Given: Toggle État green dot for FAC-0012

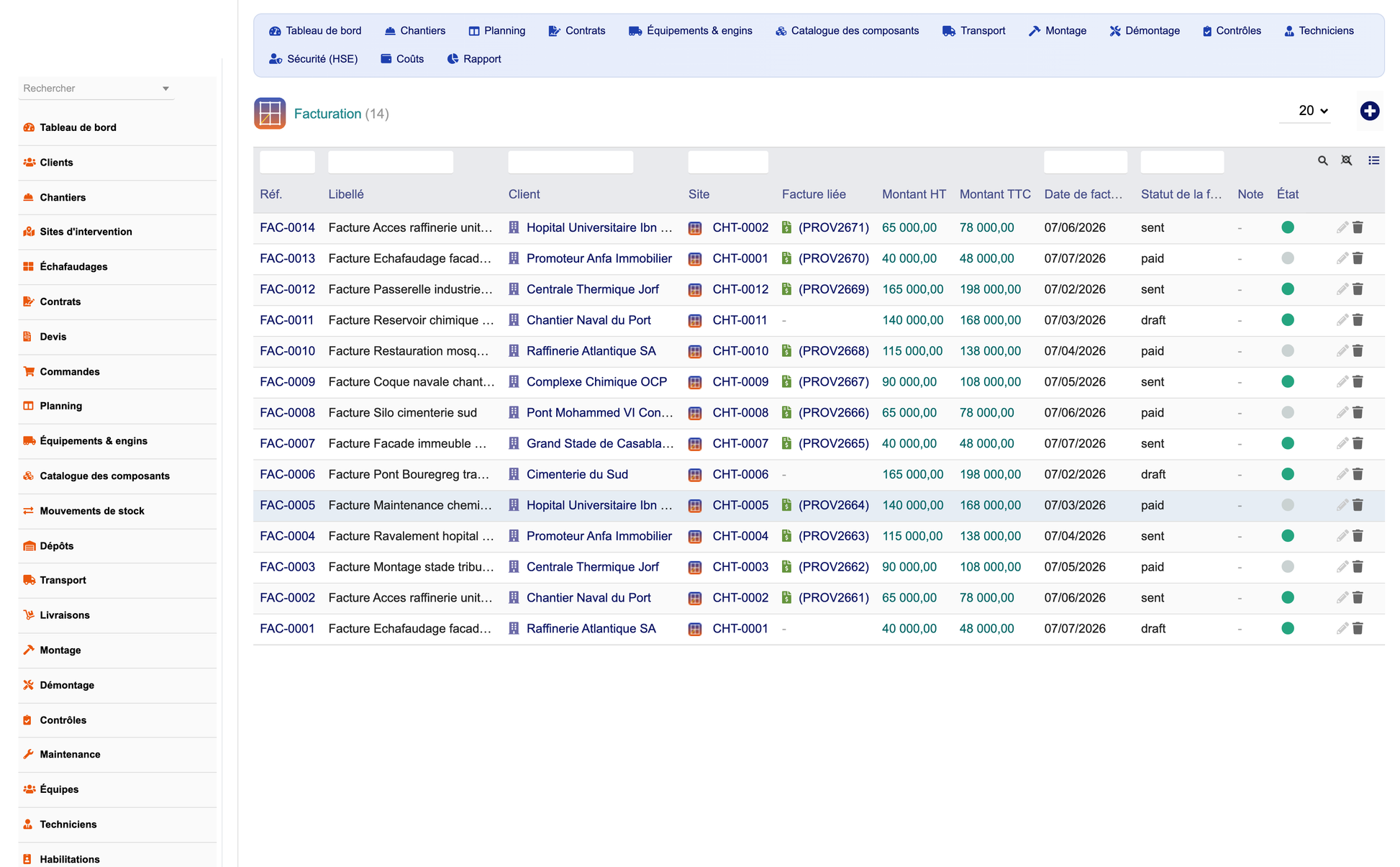Looking at the screenshot, I should tap(1288, 289).
